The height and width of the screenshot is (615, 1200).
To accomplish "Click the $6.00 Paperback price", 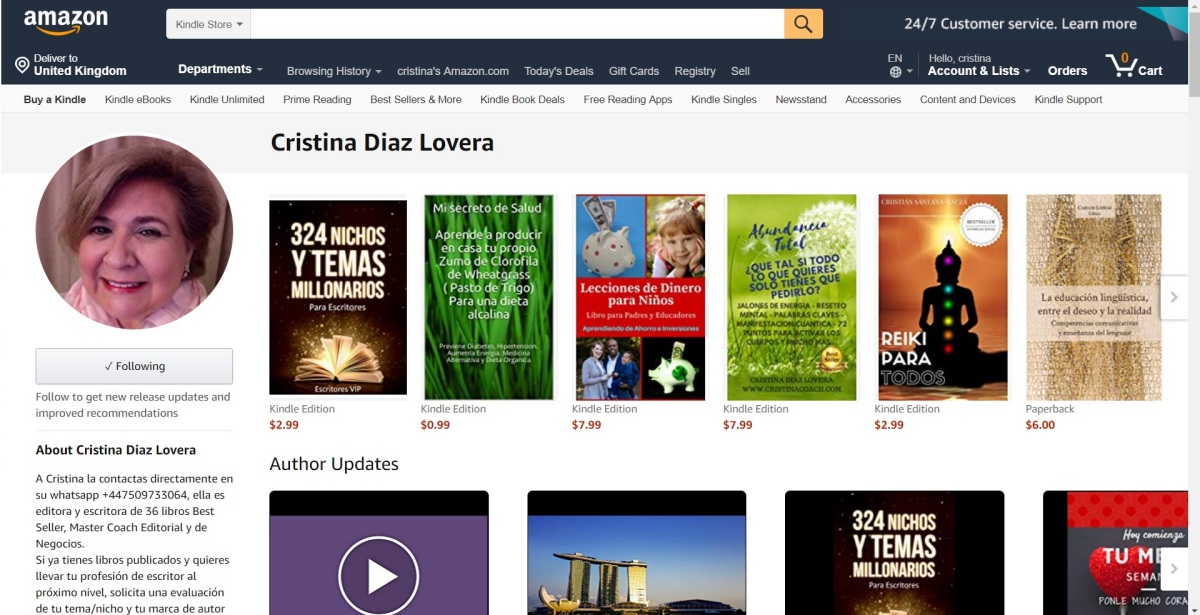I will (x=1040, y=425).
